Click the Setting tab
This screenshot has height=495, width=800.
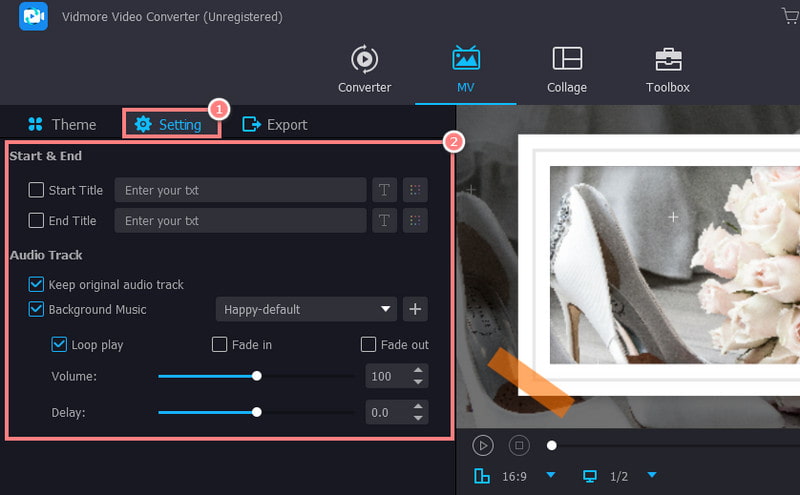(169, 125)
